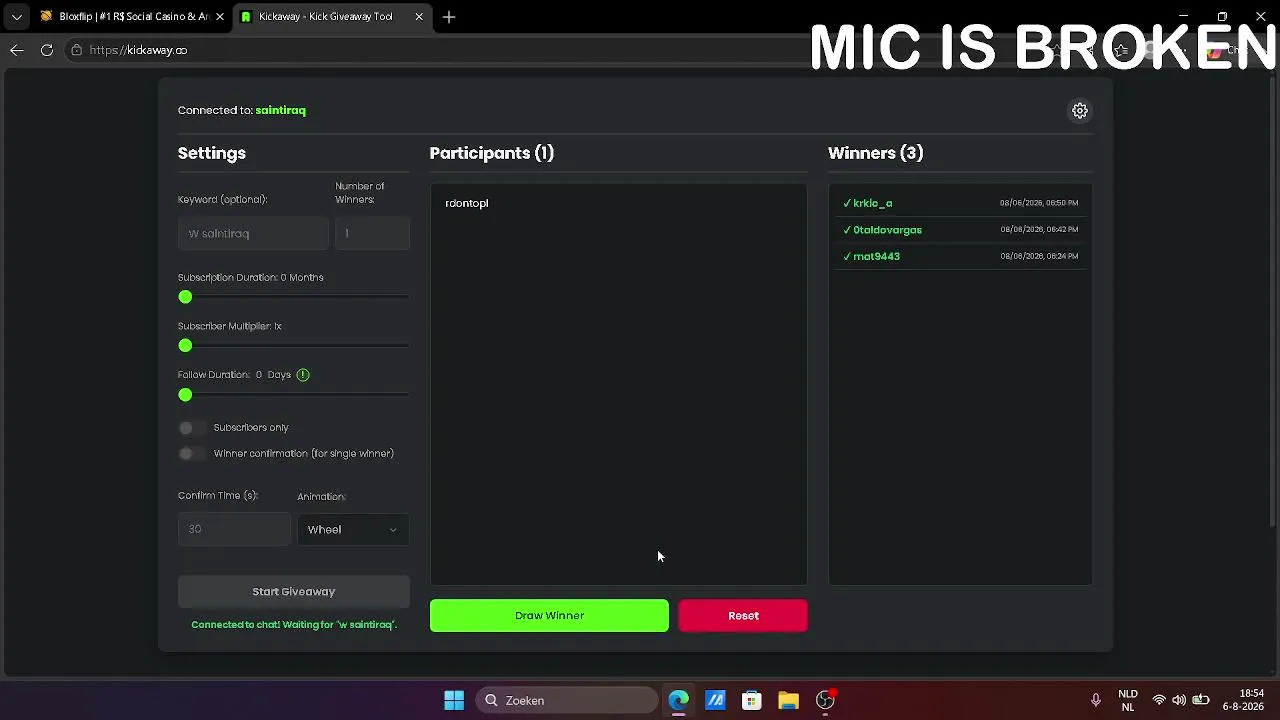Click the 08:50 PM winner timestamp
This screenshot has width=1280, height=720.
click(x=1039, y=203)
